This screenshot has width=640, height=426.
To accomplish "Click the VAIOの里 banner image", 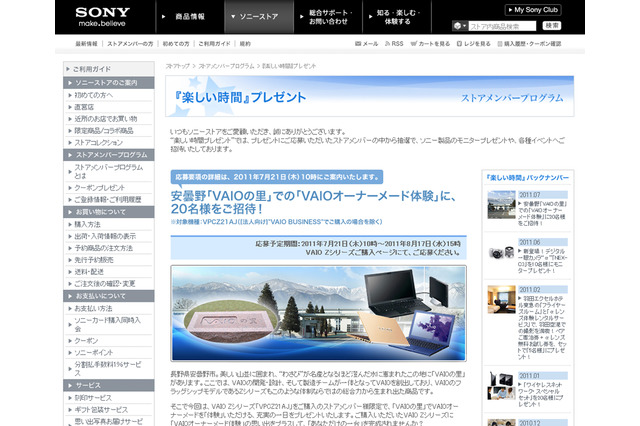I will [x=318, y=313].
